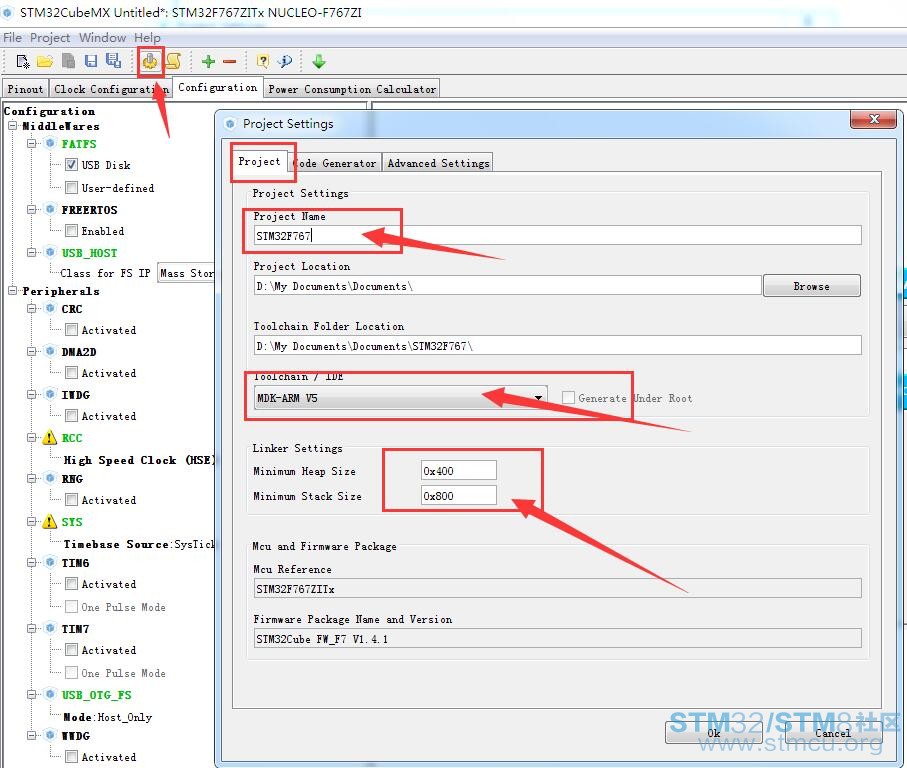Screen dimensions: 907x768
Task: Open the Advanced Settings tab in dialog
Action: (438, 163)
